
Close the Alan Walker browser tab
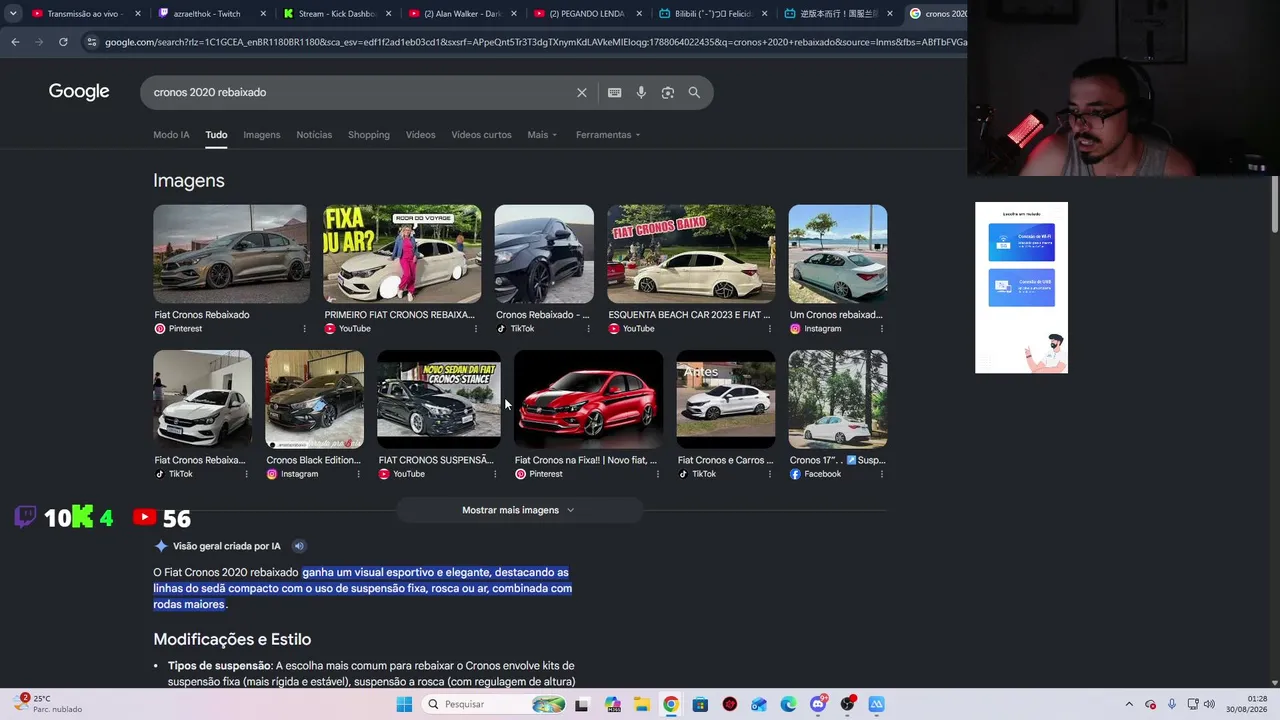tap(513, 14)
